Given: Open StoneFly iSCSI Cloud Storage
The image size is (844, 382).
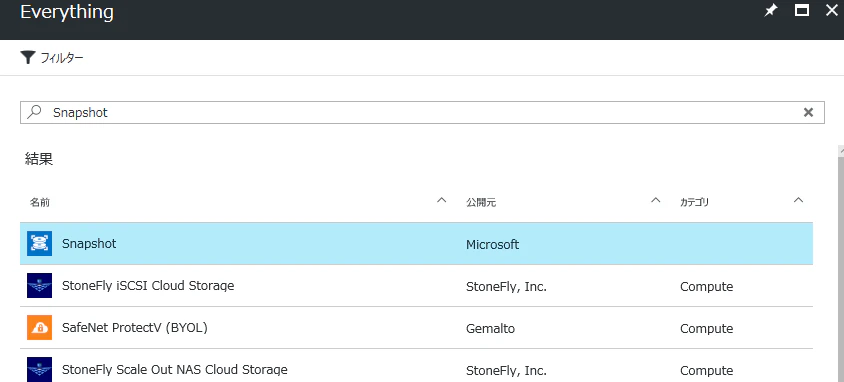Looking at the screenshot, I should click(148, 286).
